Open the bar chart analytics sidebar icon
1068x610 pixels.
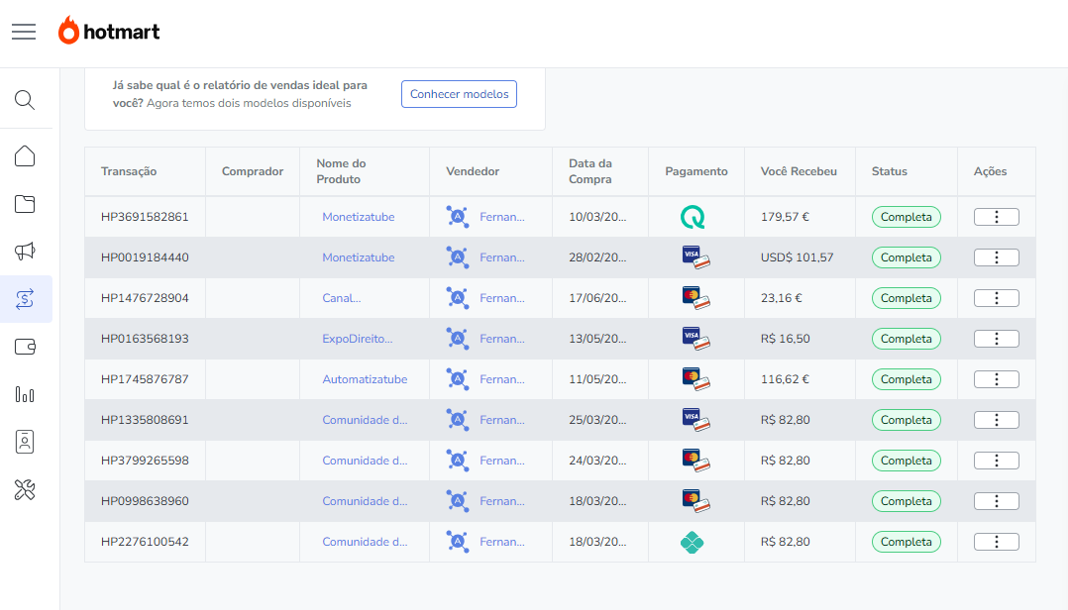point(25,394)
